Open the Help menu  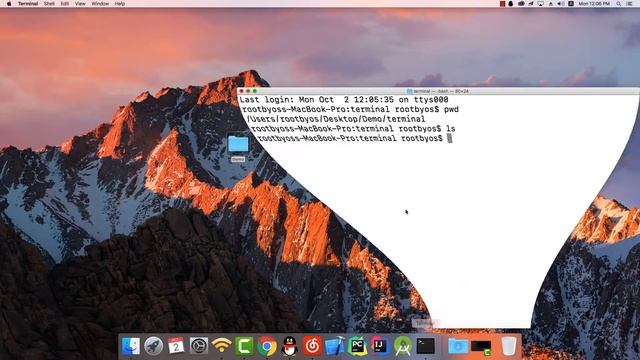120,4
